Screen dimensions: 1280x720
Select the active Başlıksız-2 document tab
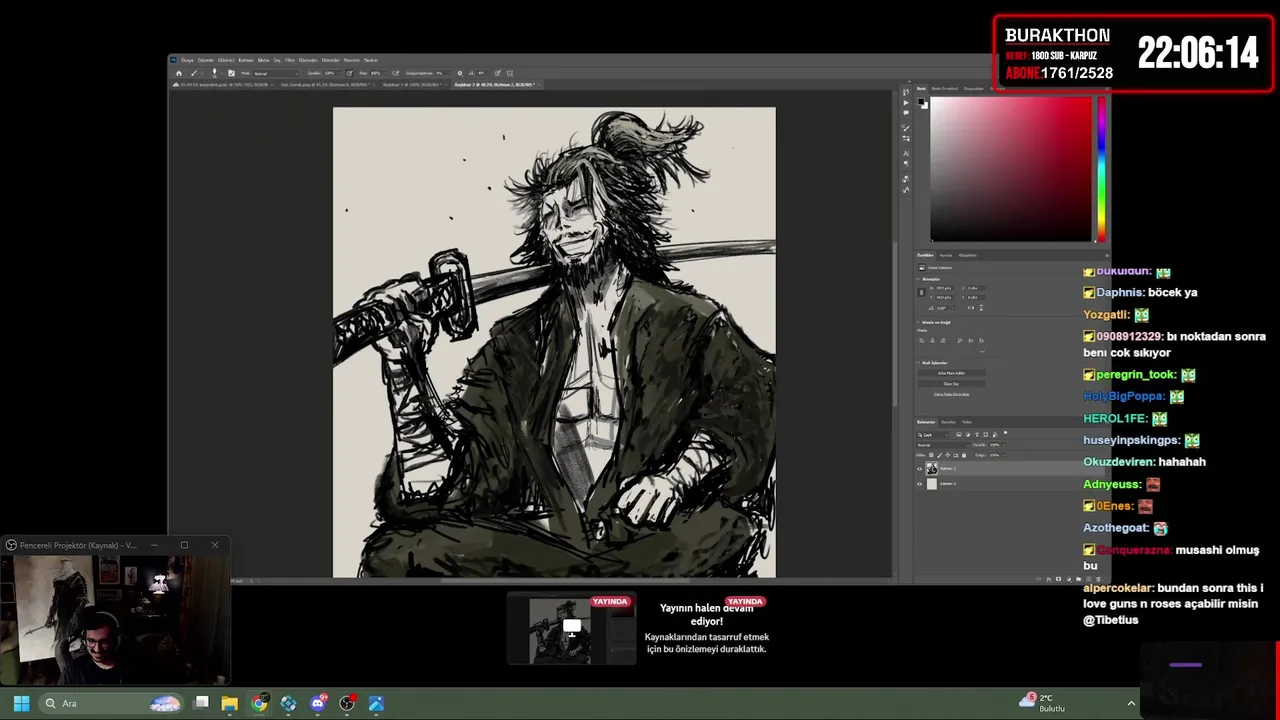coord(497,85)
